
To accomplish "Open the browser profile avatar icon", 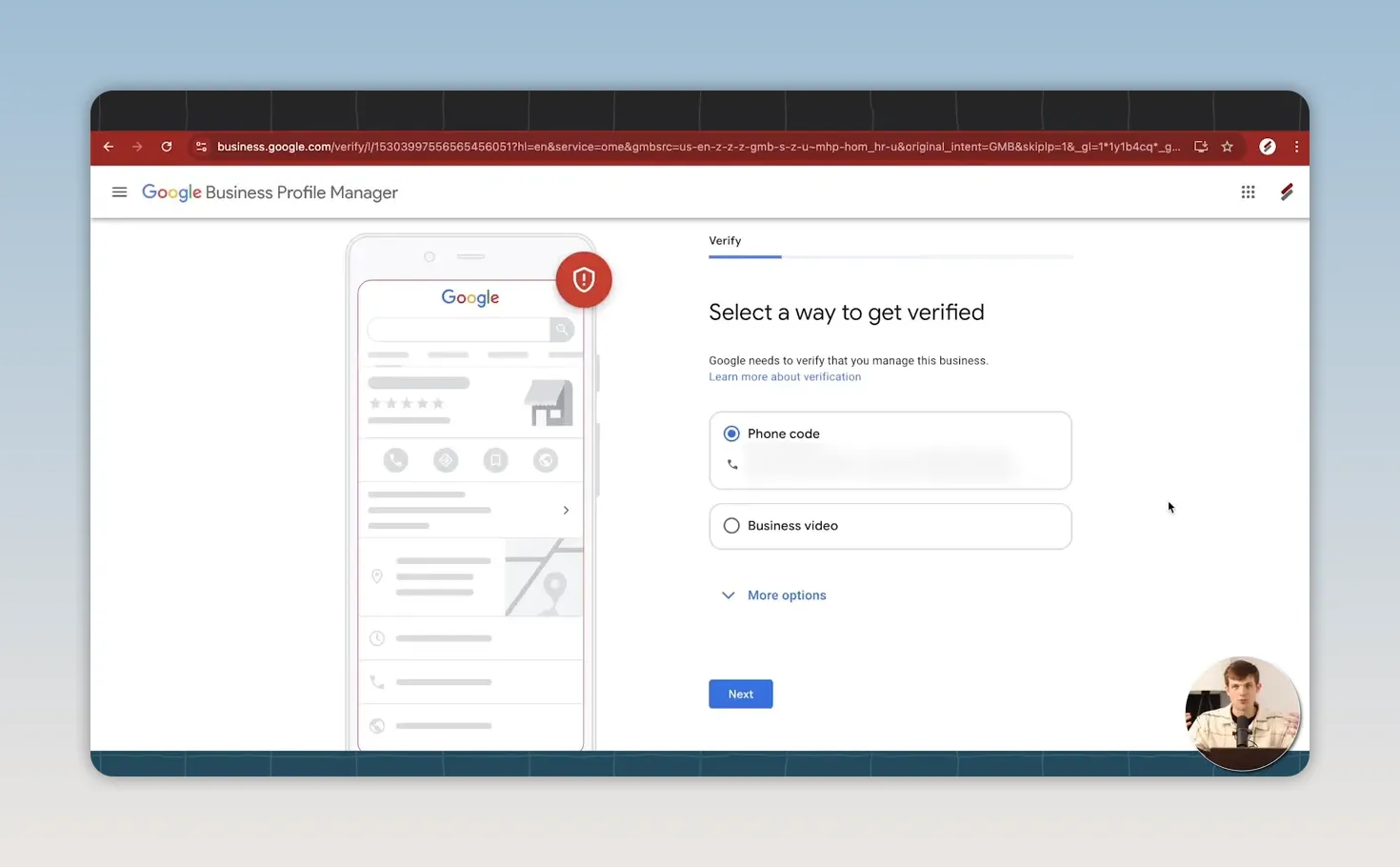I will 1268,147.
